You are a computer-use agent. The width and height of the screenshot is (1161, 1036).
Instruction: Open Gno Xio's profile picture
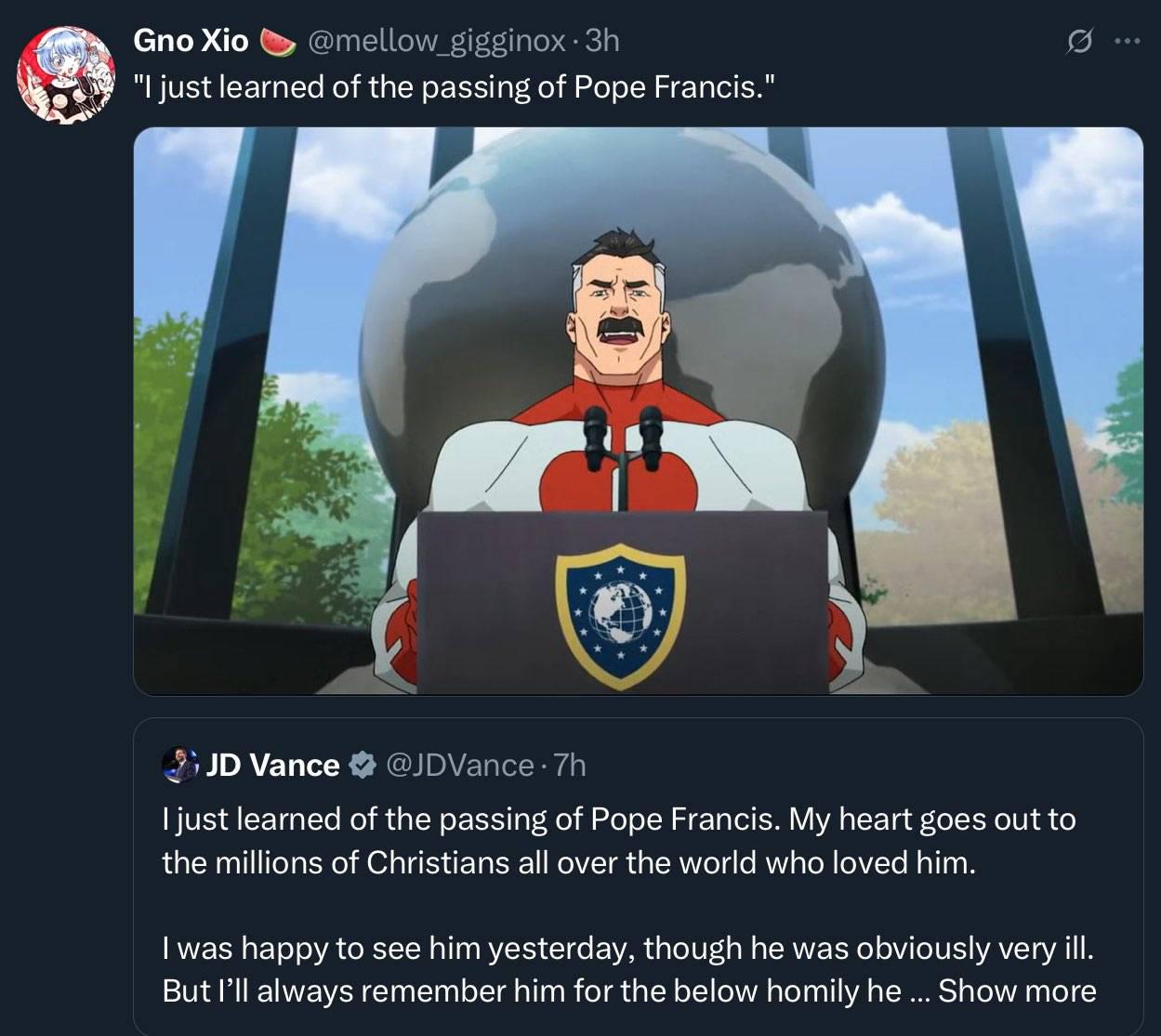coord(67,74)
